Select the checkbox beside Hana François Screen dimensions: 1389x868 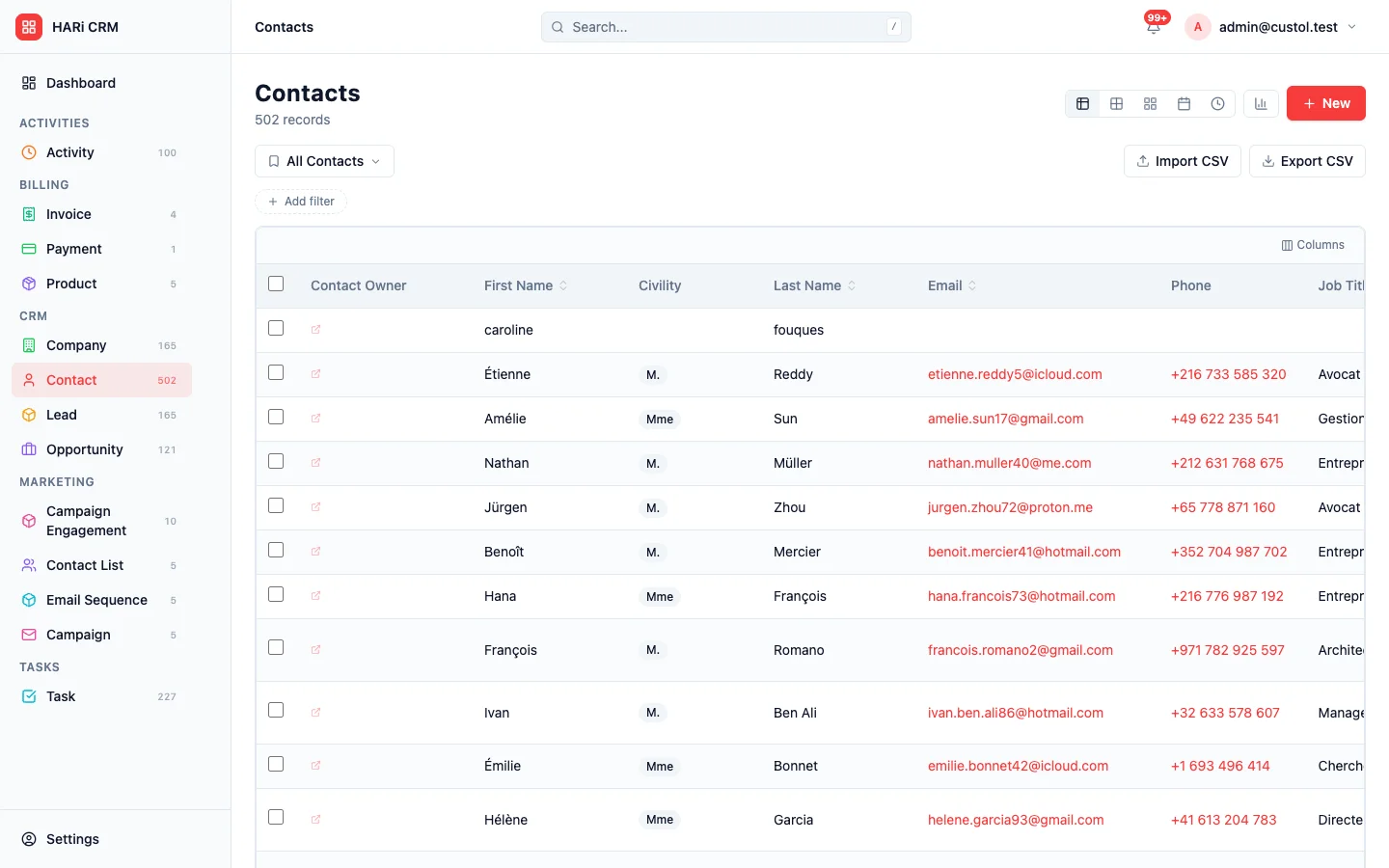[276, 594]
